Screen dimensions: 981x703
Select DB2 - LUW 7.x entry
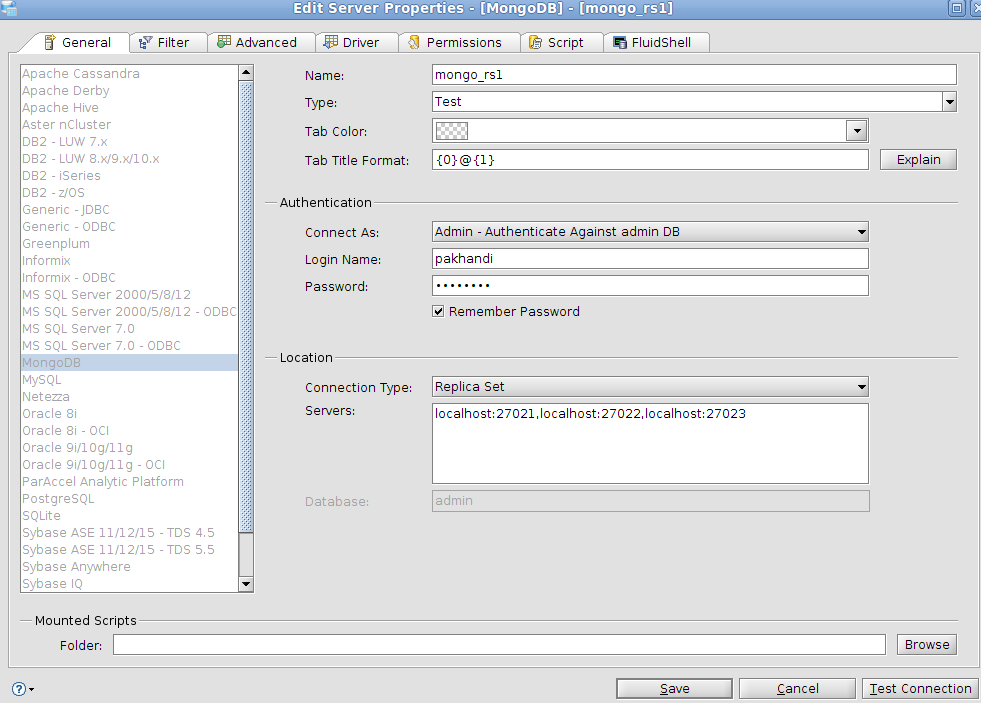coord(130,142)
